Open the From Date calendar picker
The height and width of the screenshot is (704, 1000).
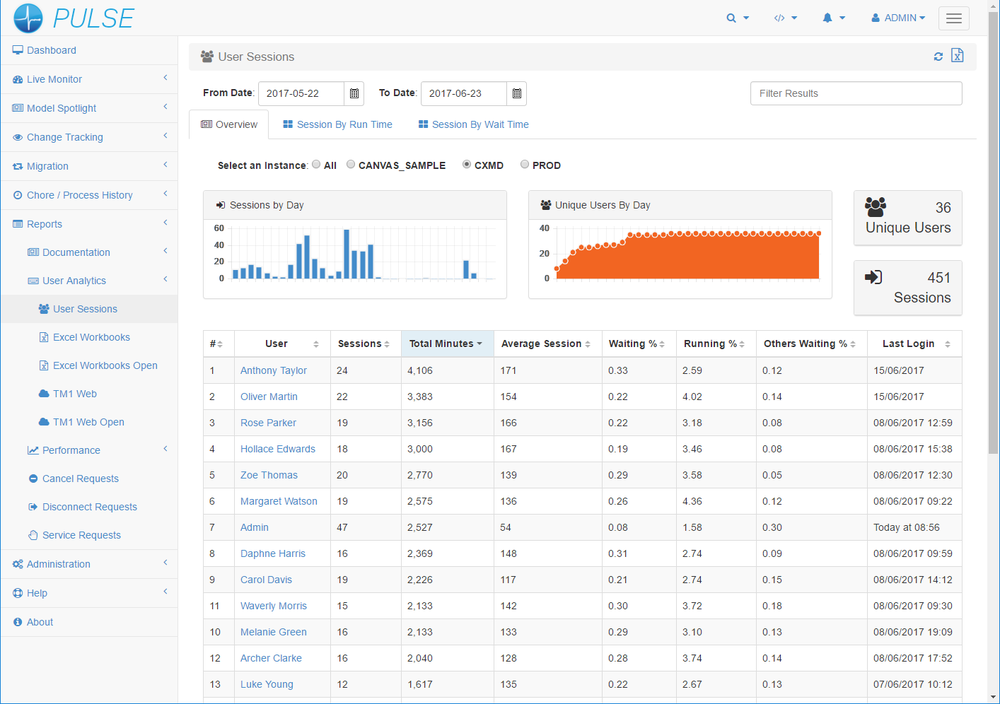click(x=354, y=94)
